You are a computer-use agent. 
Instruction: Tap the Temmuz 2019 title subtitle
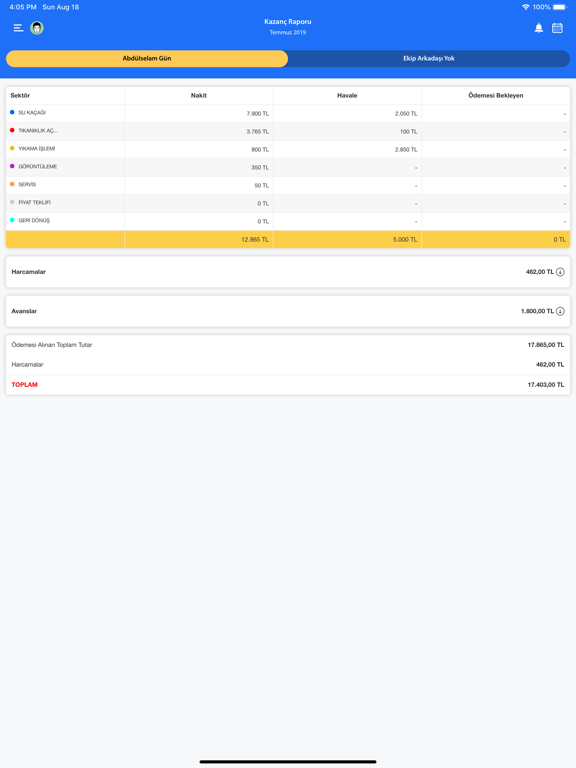288,32
